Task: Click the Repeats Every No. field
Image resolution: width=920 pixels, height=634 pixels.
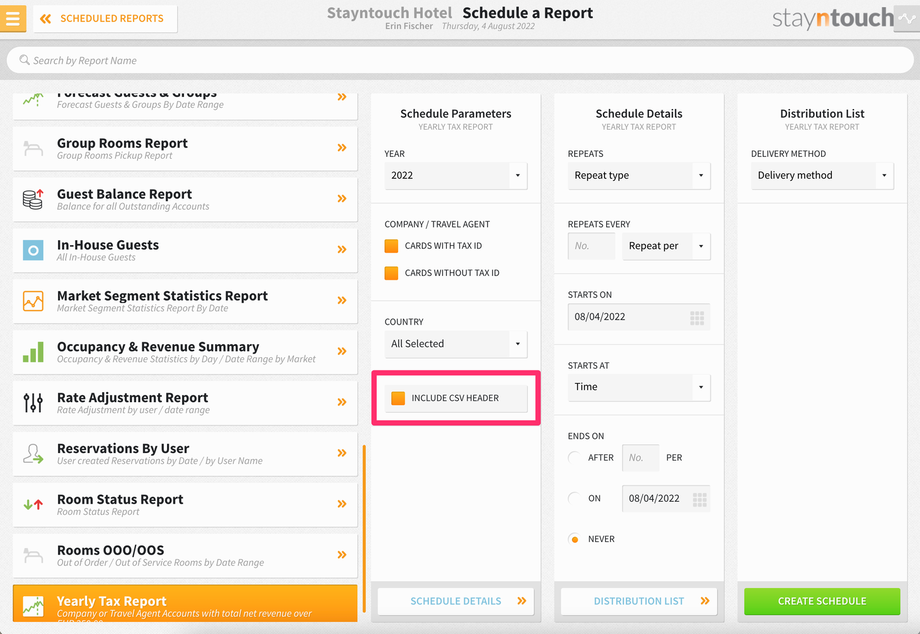Action: (591, 246)
